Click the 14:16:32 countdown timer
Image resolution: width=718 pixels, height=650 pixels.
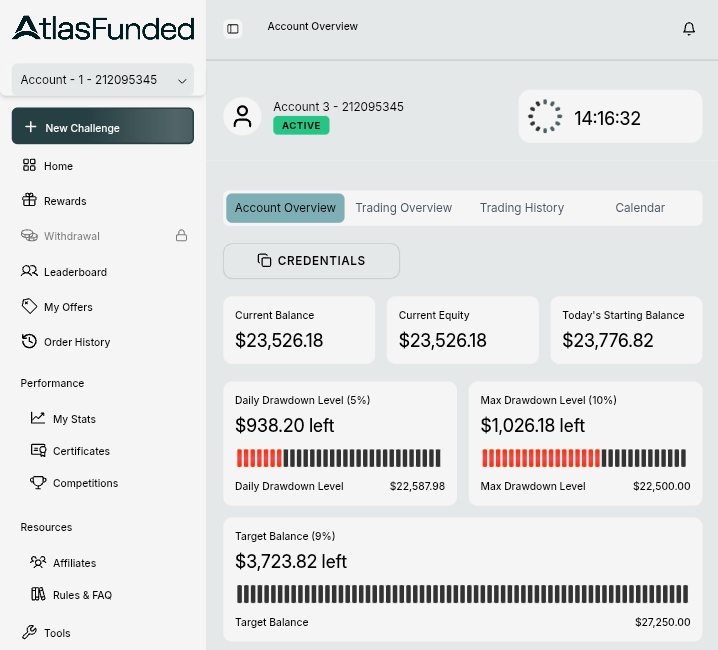click(607, 118)
